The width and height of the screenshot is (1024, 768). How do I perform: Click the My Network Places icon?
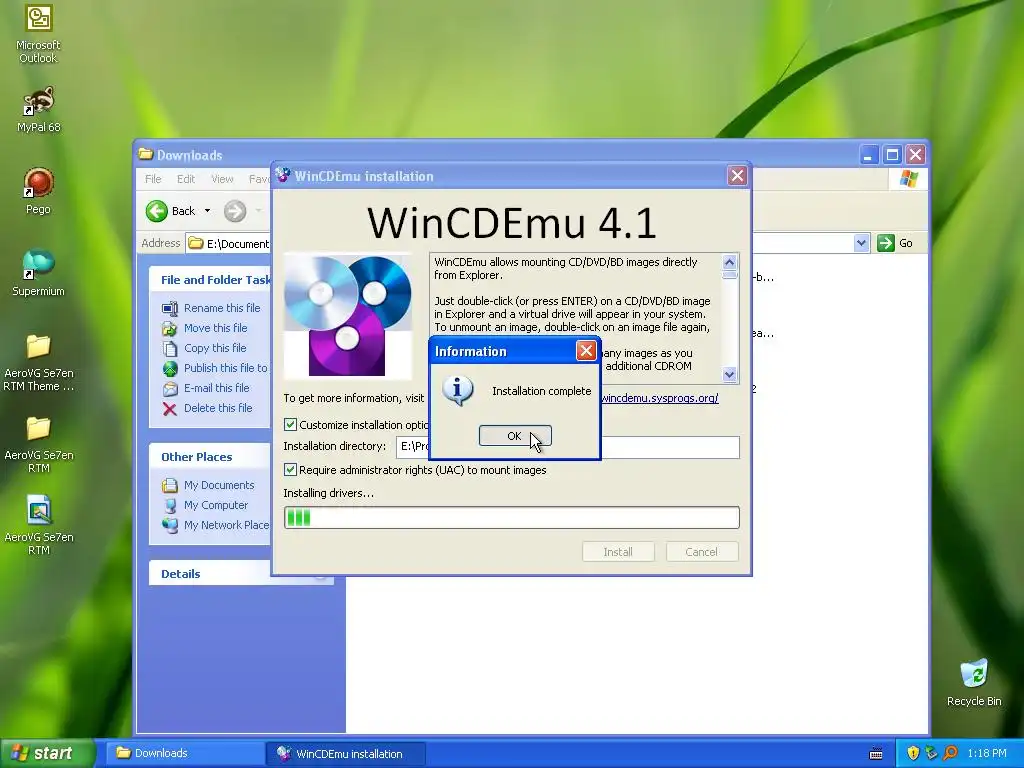point(170,525)
